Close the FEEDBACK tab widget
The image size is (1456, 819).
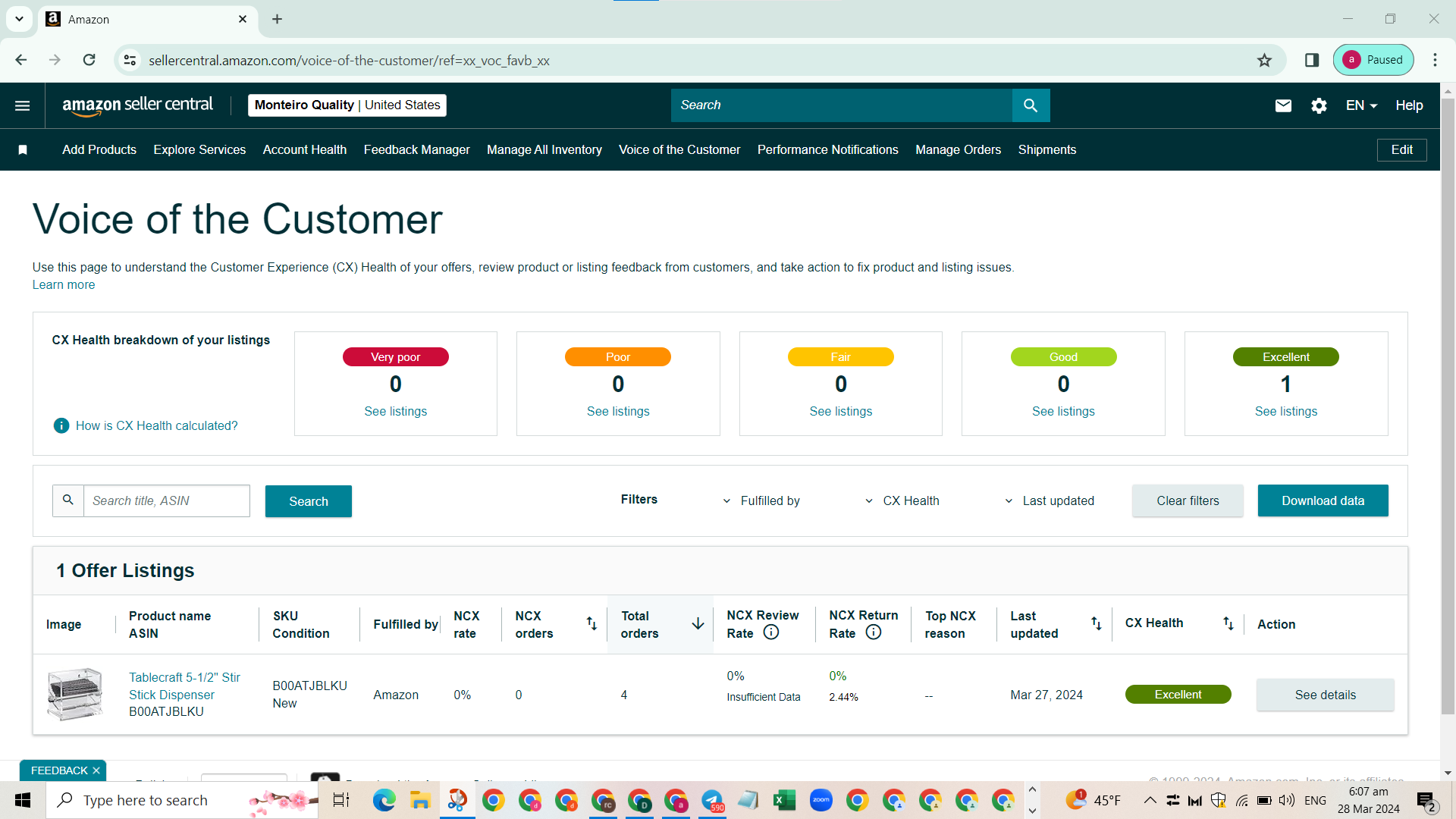pos(96,770)
